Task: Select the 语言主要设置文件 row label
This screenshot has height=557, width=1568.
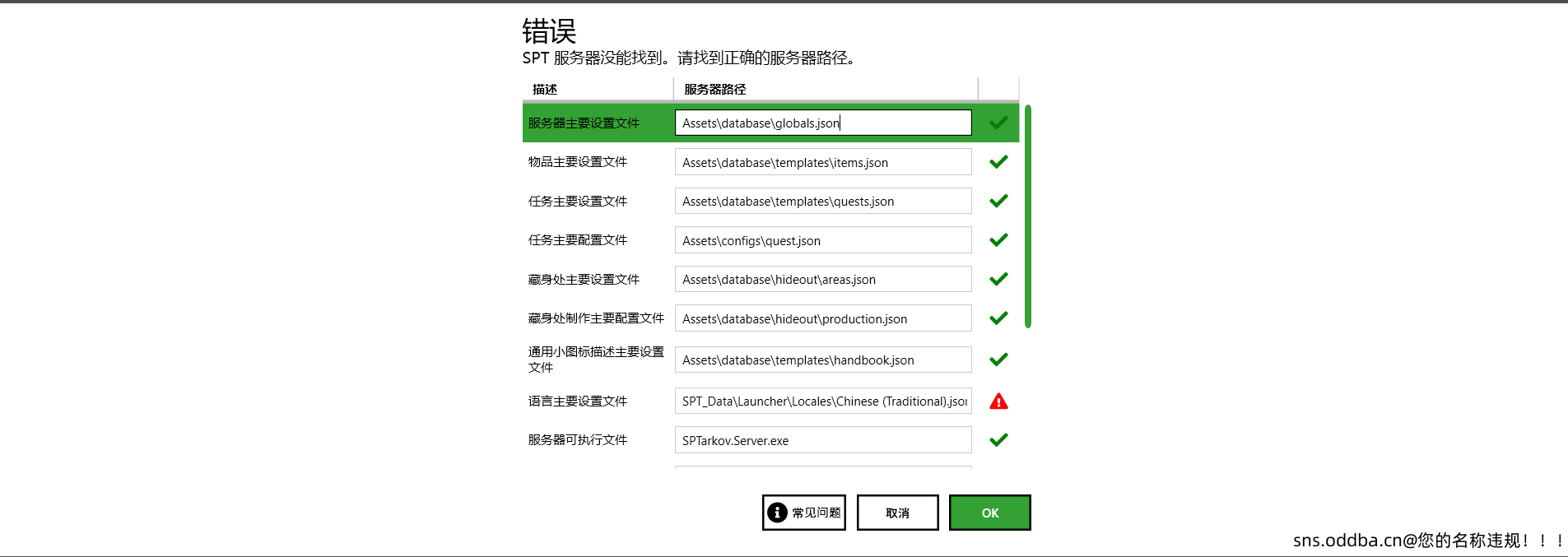Action: [x=578, y=401]
